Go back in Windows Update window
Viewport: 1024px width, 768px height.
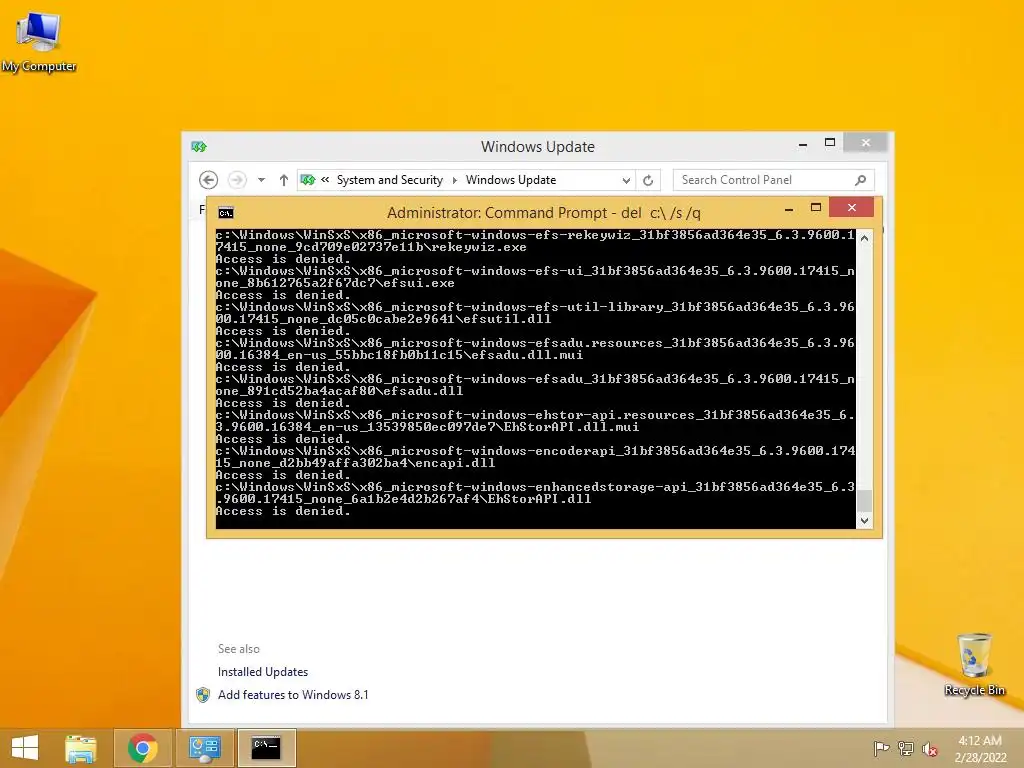pyautogui.click(x=208, y=180)
